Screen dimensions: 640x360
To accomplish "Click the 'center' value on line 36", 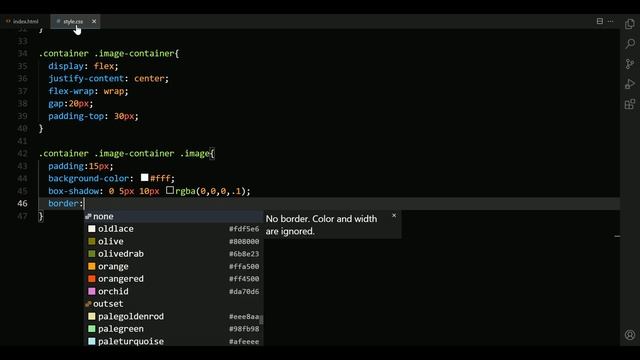I will pyautogui.click(x=149, y=78).
